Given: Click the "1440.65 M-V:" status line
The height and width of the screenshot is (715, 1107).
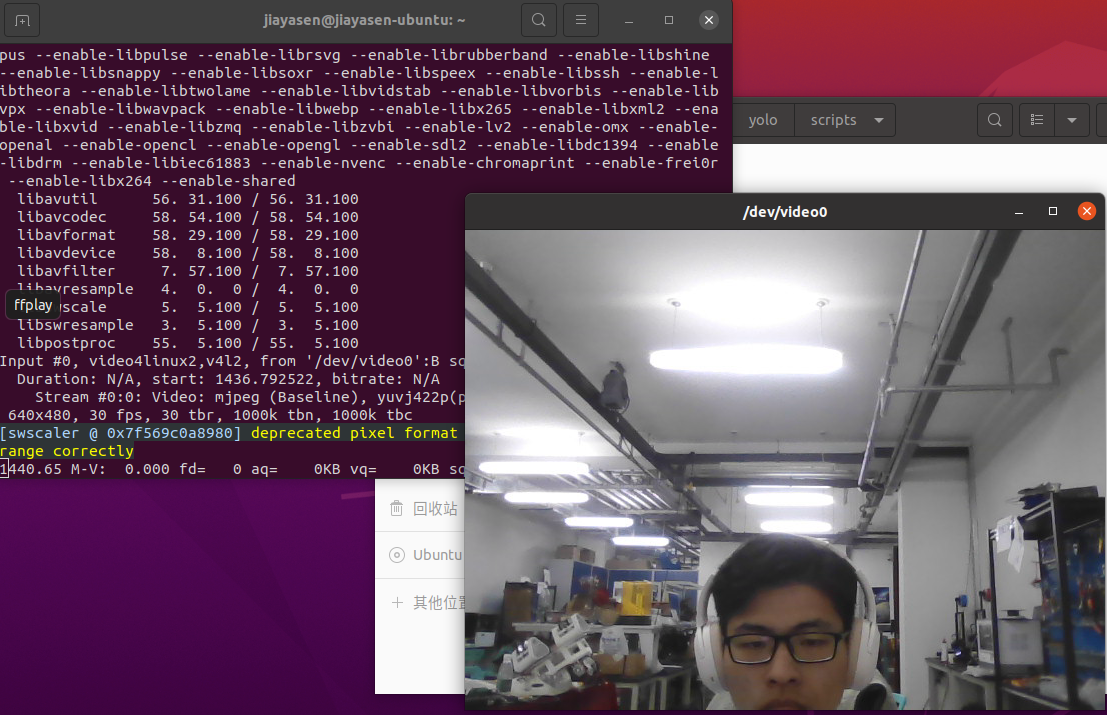Looking at the screenshot, I should pyautogui.click(x=232, y=469).
